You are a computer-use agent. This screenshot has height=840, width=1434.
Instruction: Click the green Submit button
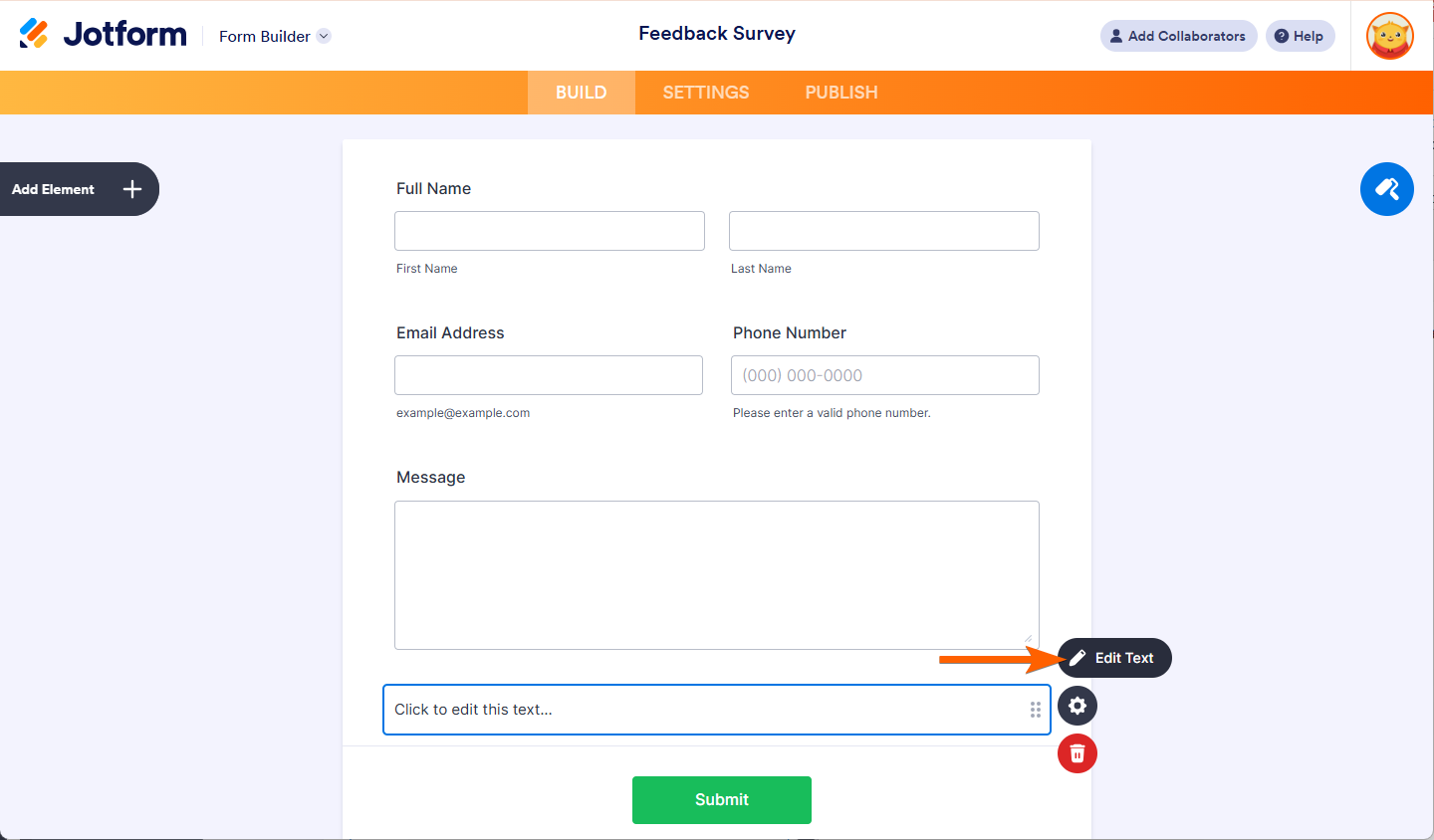click(722, 800)
